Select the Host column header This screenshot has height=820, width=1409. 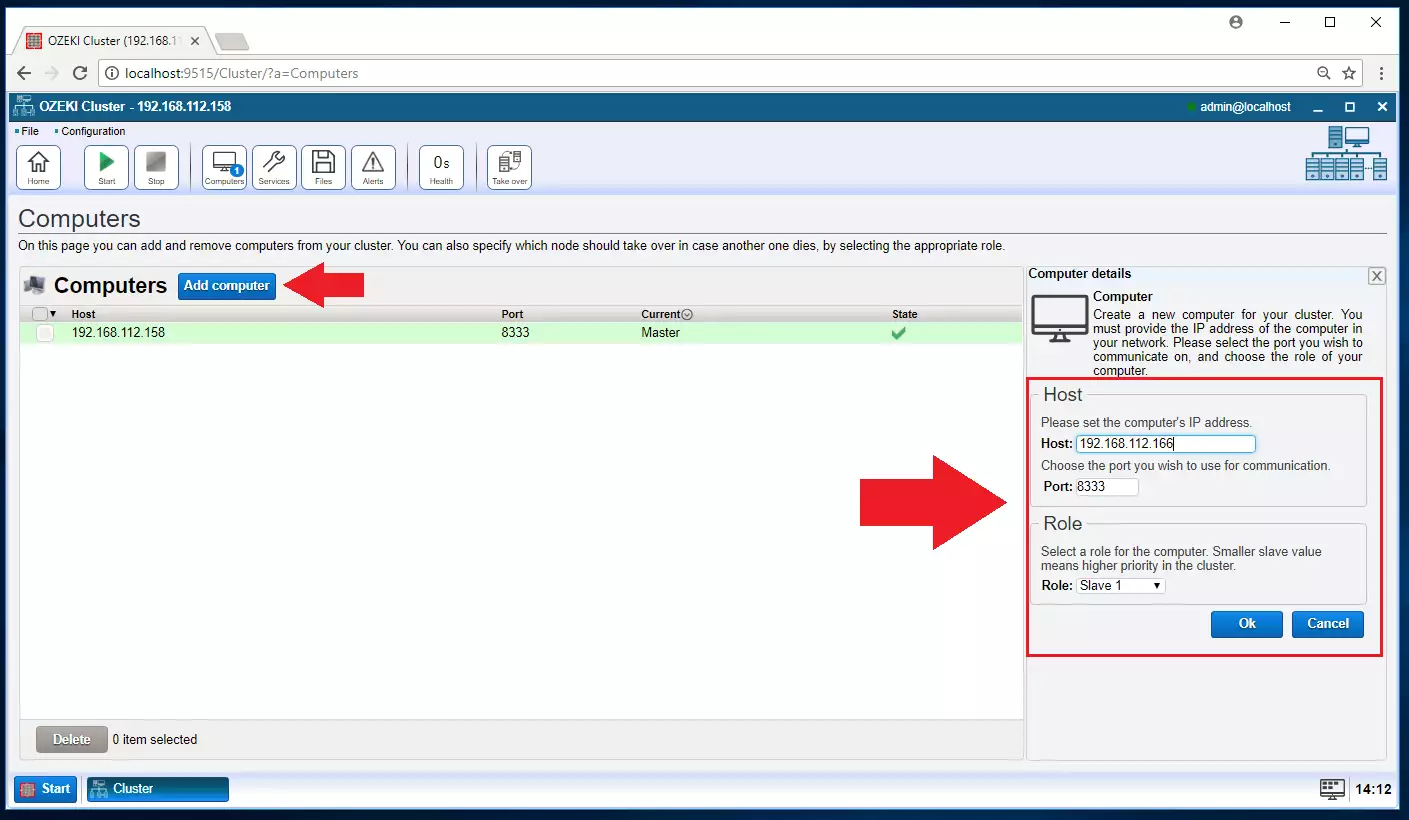pos(84,314)
